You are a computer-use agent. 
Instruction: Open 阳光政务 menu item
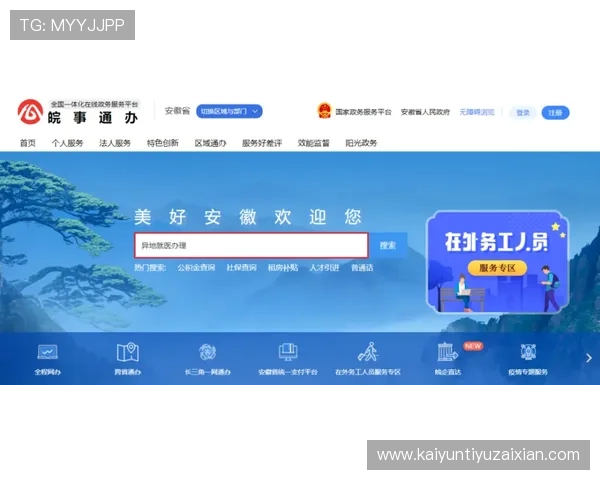click(361, 143)
